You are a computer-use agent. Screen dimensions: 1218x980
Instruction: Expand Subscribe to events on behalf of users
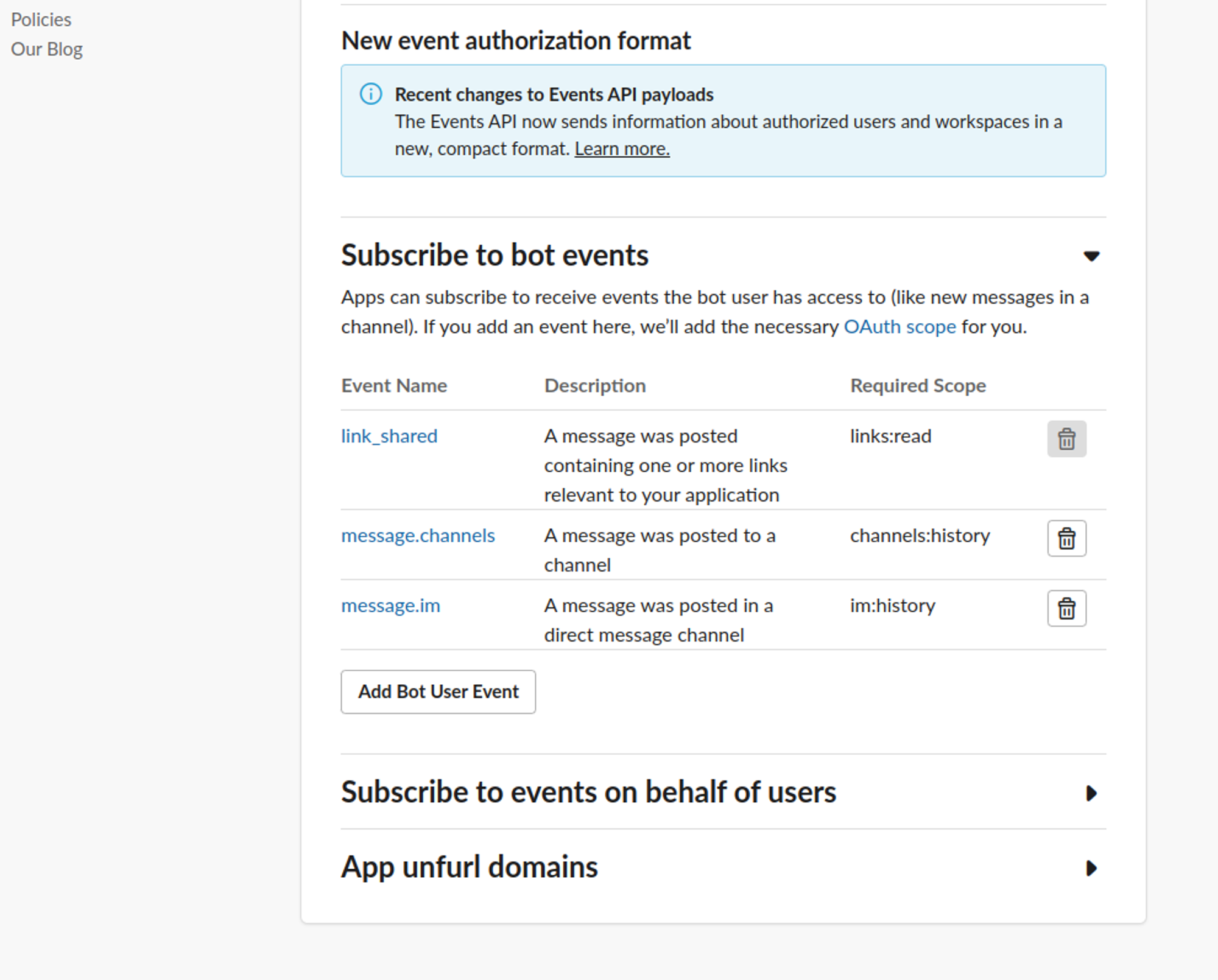click(1091, 793)
